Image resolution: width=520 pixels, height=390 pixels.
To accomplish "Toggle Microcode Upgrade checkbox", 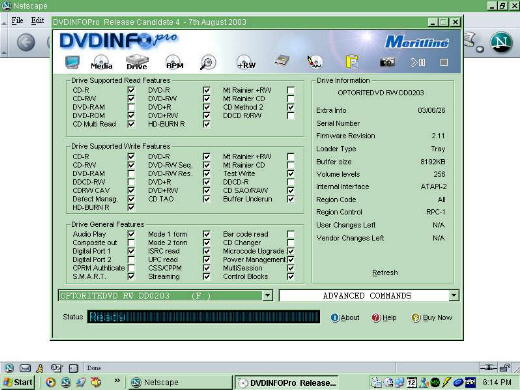I will pos(291,251).
